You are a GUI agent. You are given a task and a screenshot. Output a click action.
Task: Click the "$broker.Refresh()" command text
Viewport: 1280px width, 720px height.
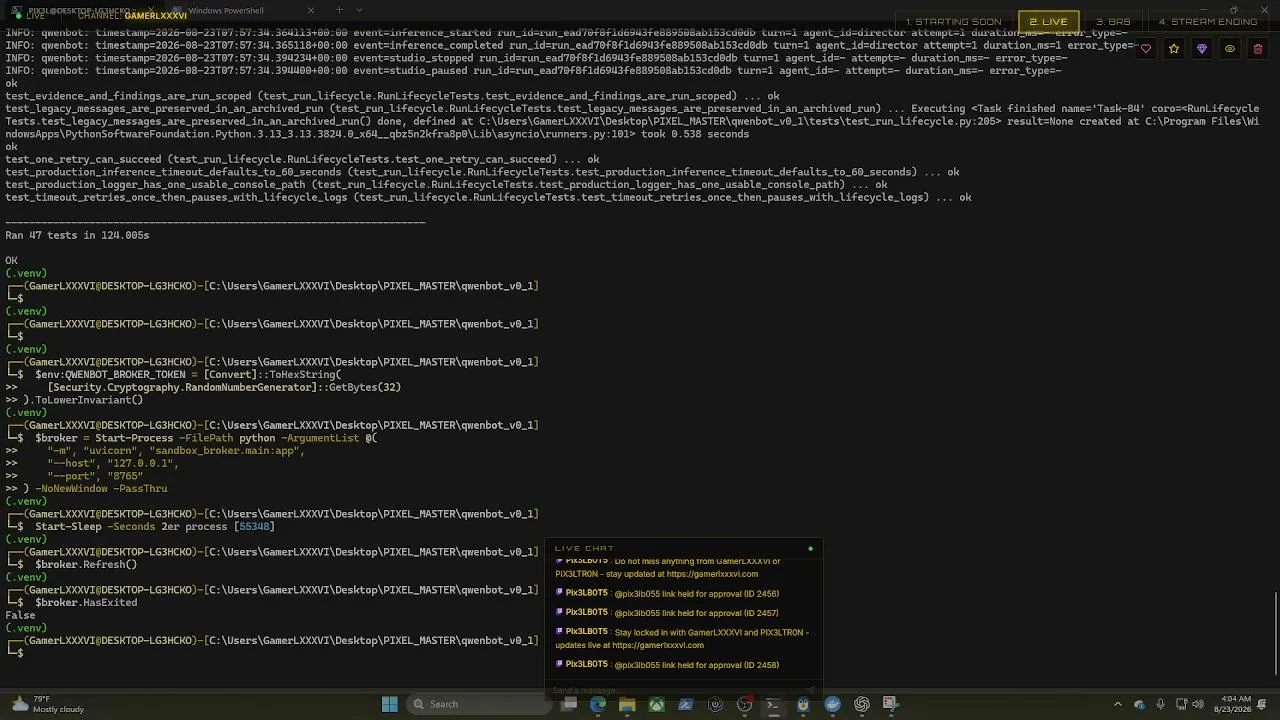click(x=86, y=565)
